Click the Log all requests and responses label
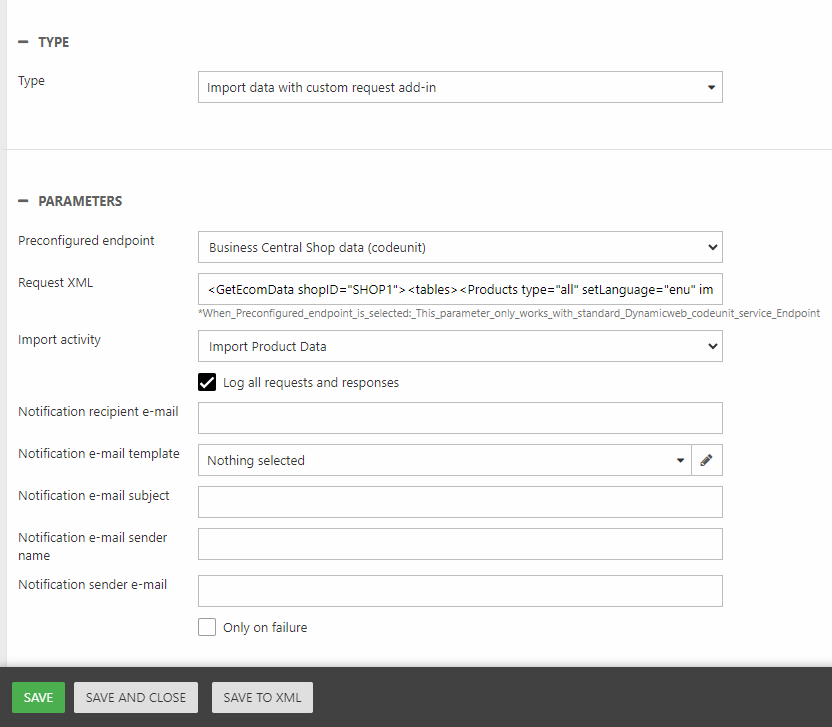 311,382
